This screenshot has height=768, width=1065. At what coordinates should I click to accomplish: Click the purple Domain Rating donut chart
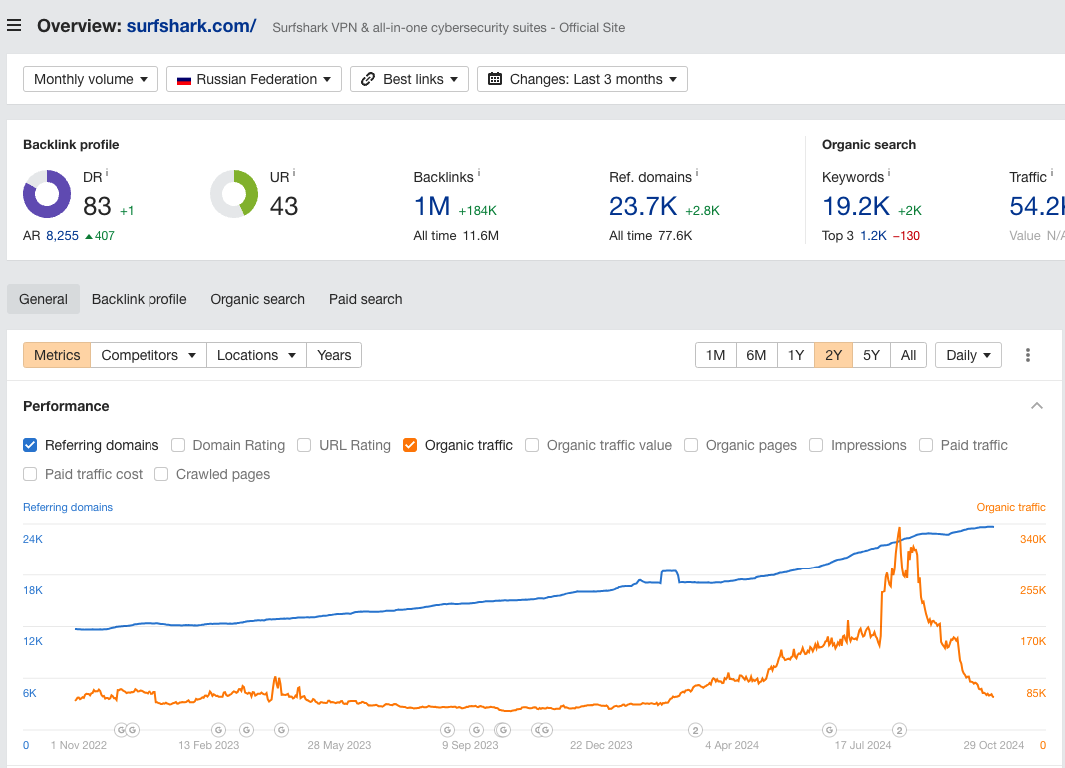coord(47,194)
